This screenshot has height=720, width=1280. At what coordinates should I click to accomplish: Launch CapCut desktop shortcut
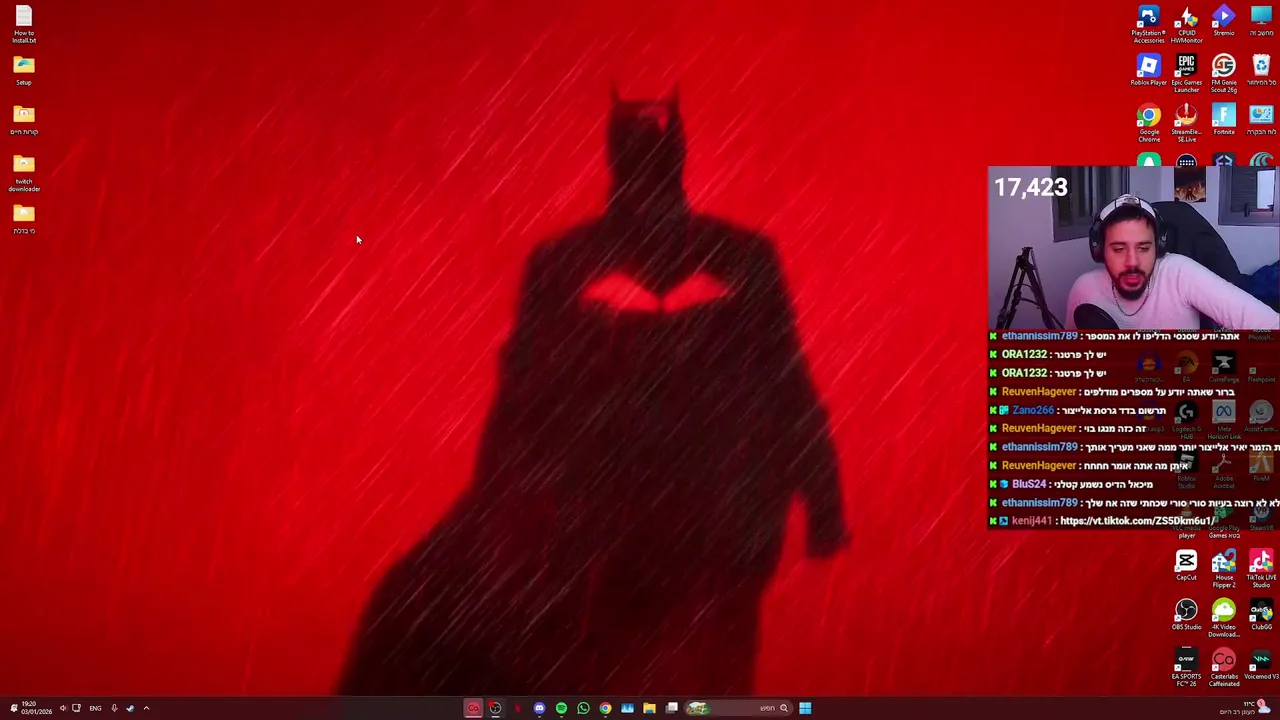pyautogui.click(x=1186, y=566)
